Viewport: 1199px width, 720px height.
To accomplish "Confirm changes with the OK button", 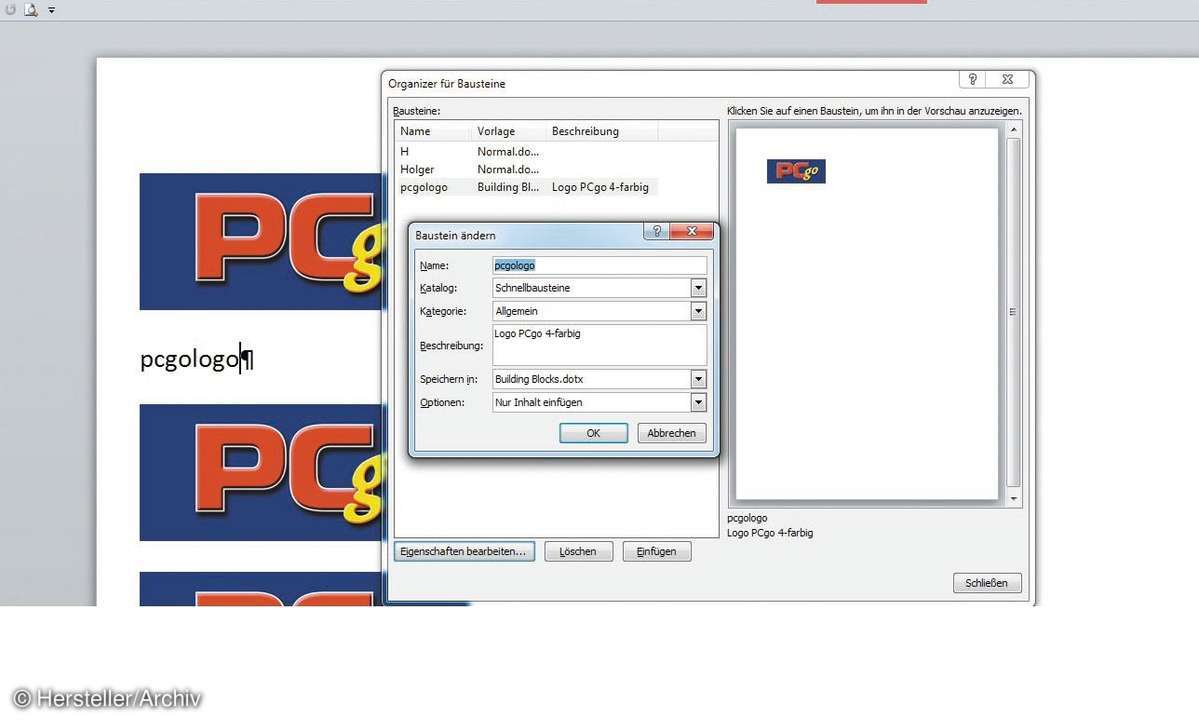I will click(x=593, y=433).
